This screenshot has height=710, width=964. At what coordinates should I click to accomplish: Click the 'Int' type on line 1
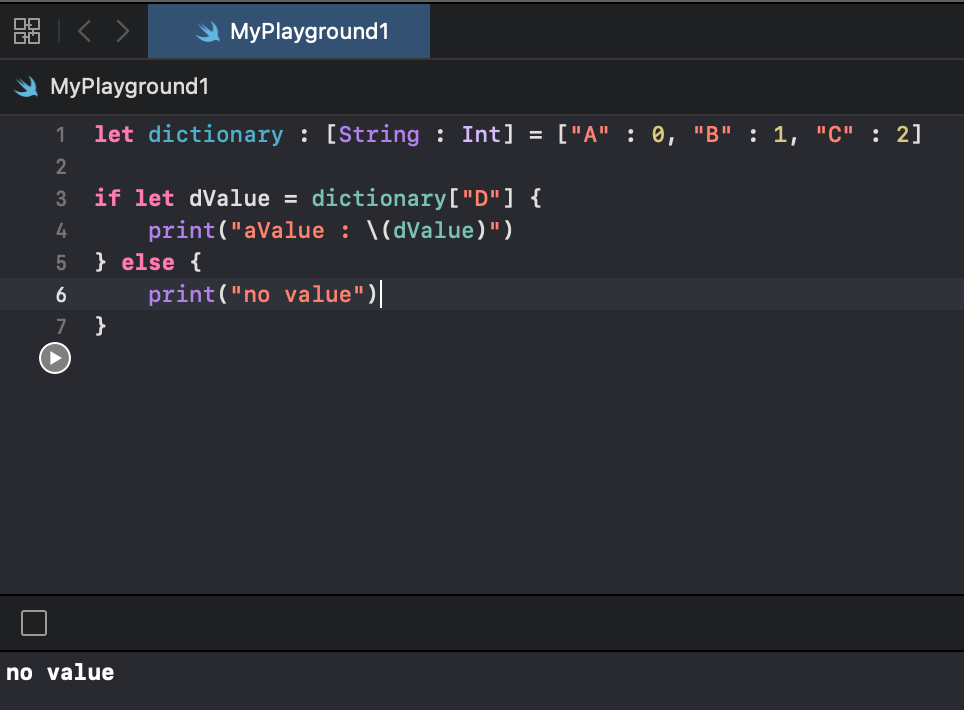pos(481,135)
